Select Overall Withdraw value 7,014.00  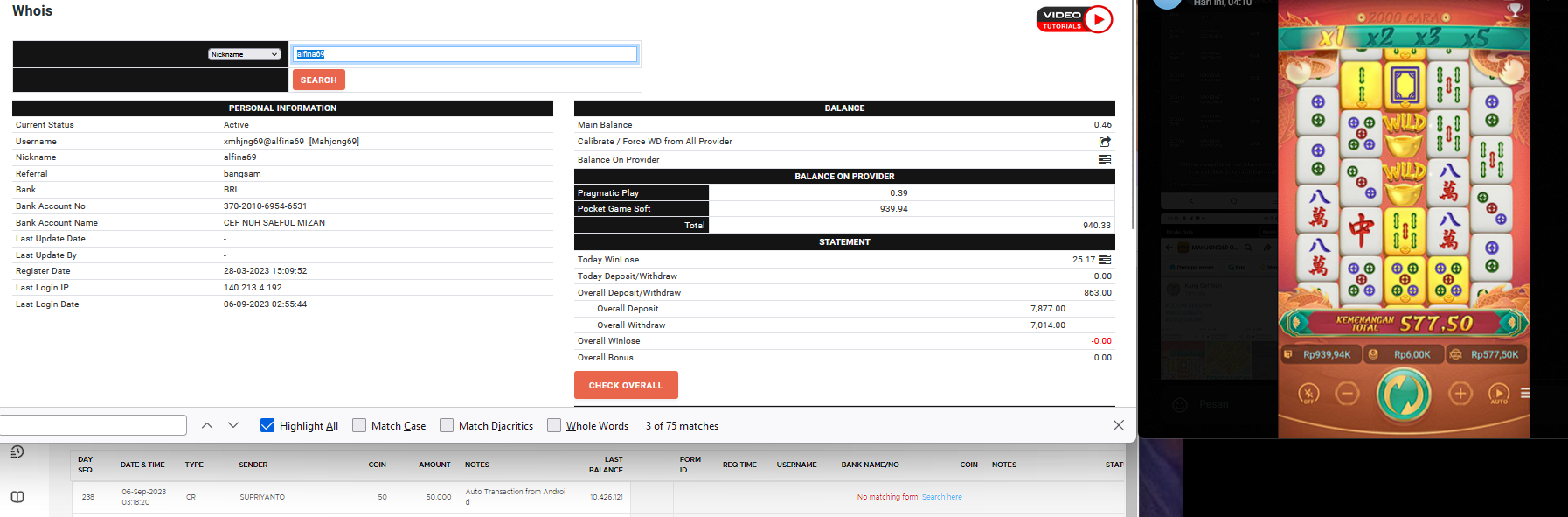[x=1048, y=325]
